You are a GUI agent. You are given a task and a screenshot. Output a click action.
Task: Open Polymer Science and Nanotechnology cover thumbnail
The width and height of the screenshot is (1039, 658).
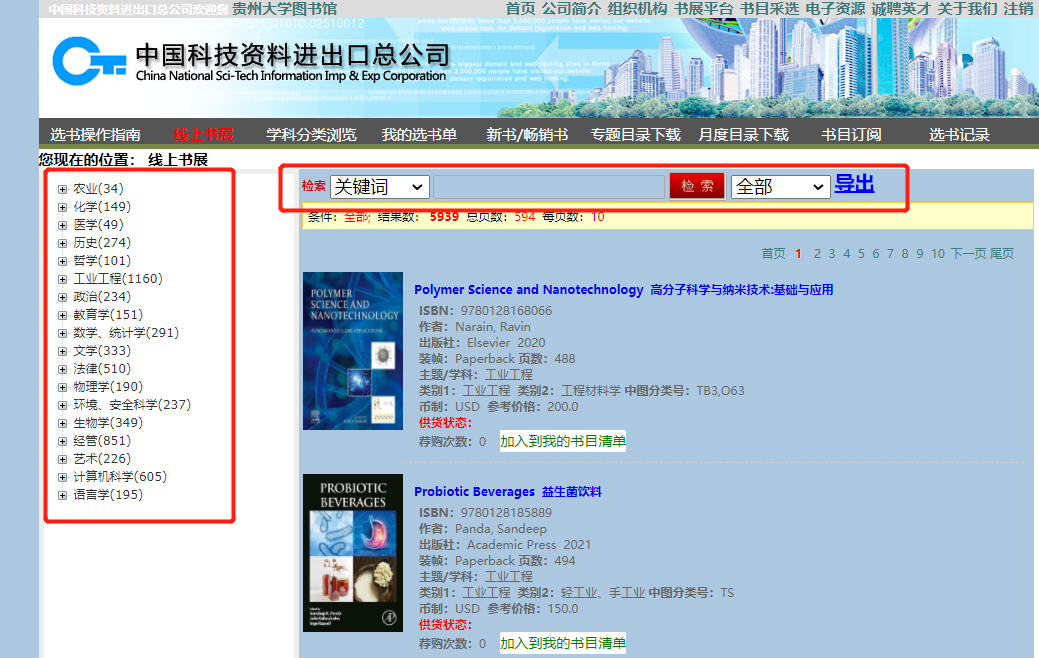352,351
